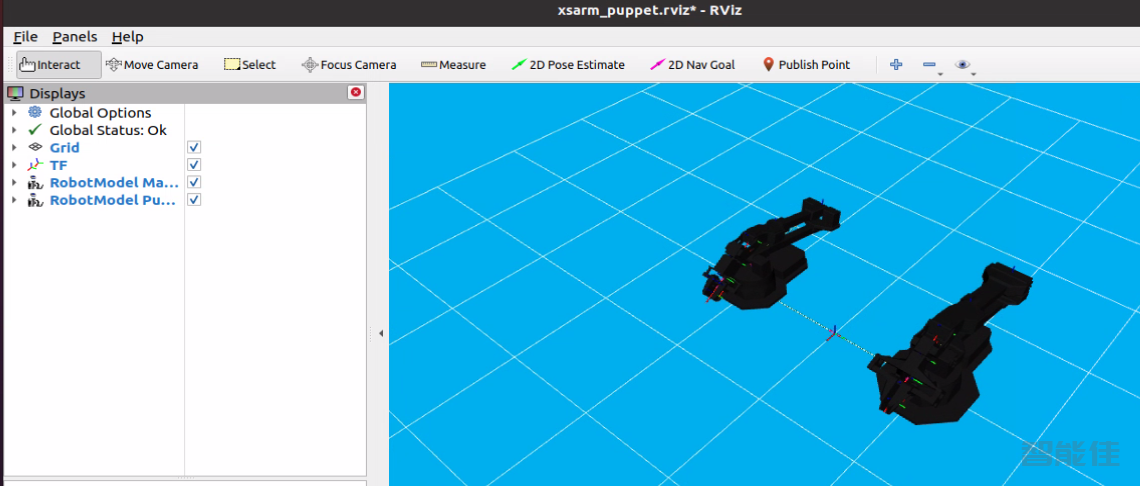Activate the Move Camera tool
1140x486 pixels.
click(x=152, y=65)
